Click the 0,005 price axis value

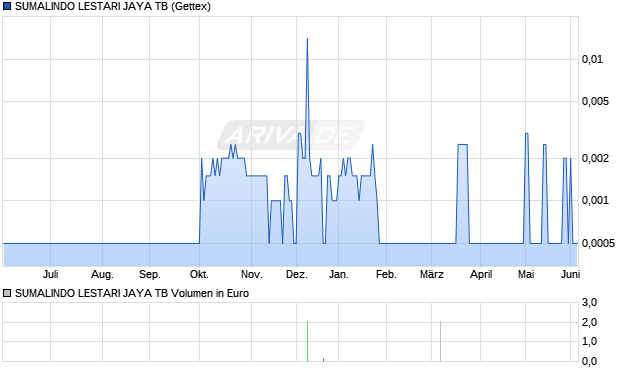[x=595, y=102]
